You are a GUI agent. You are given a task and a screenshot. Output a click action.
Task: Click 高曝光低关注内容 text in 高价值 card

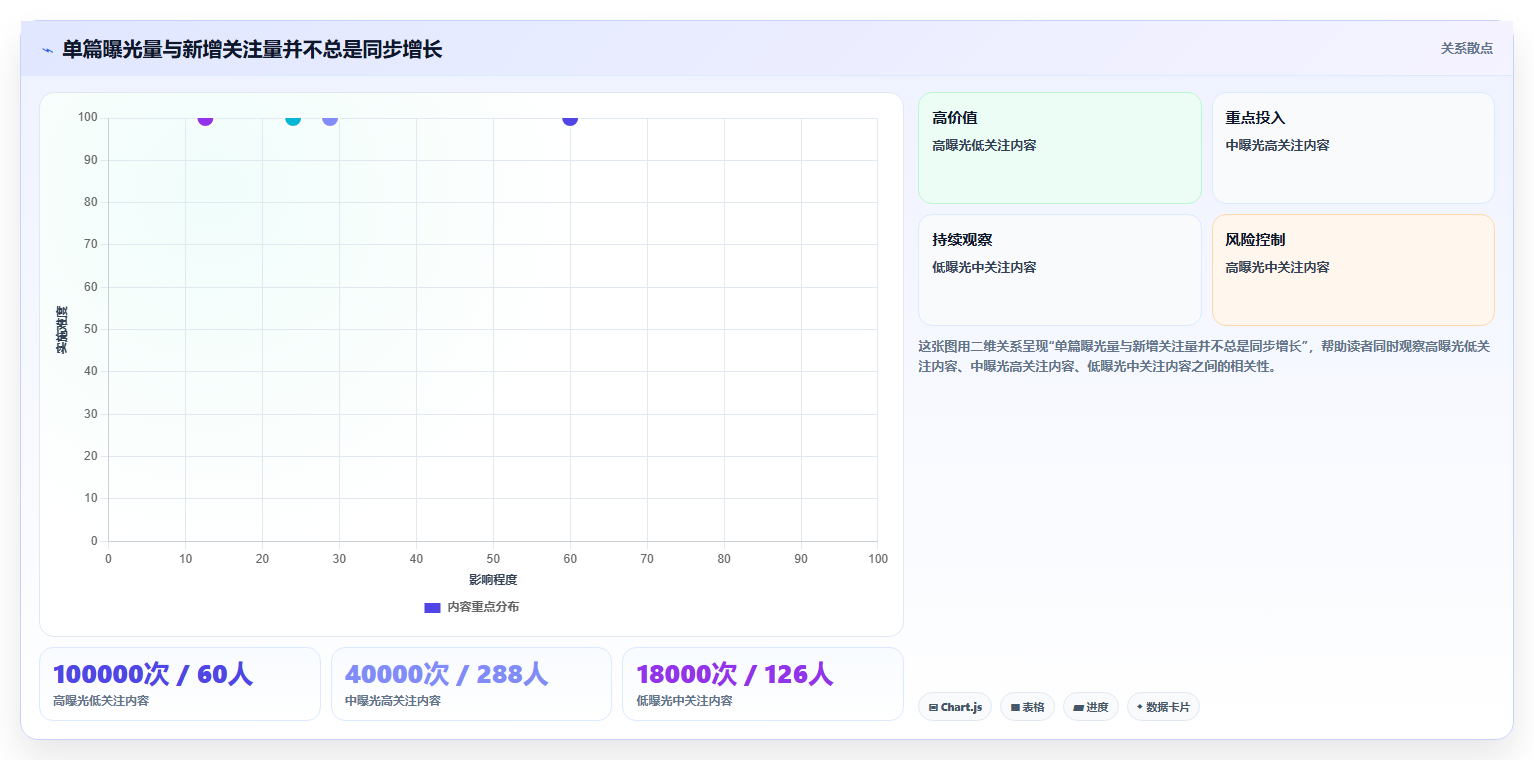coord(984,145)
